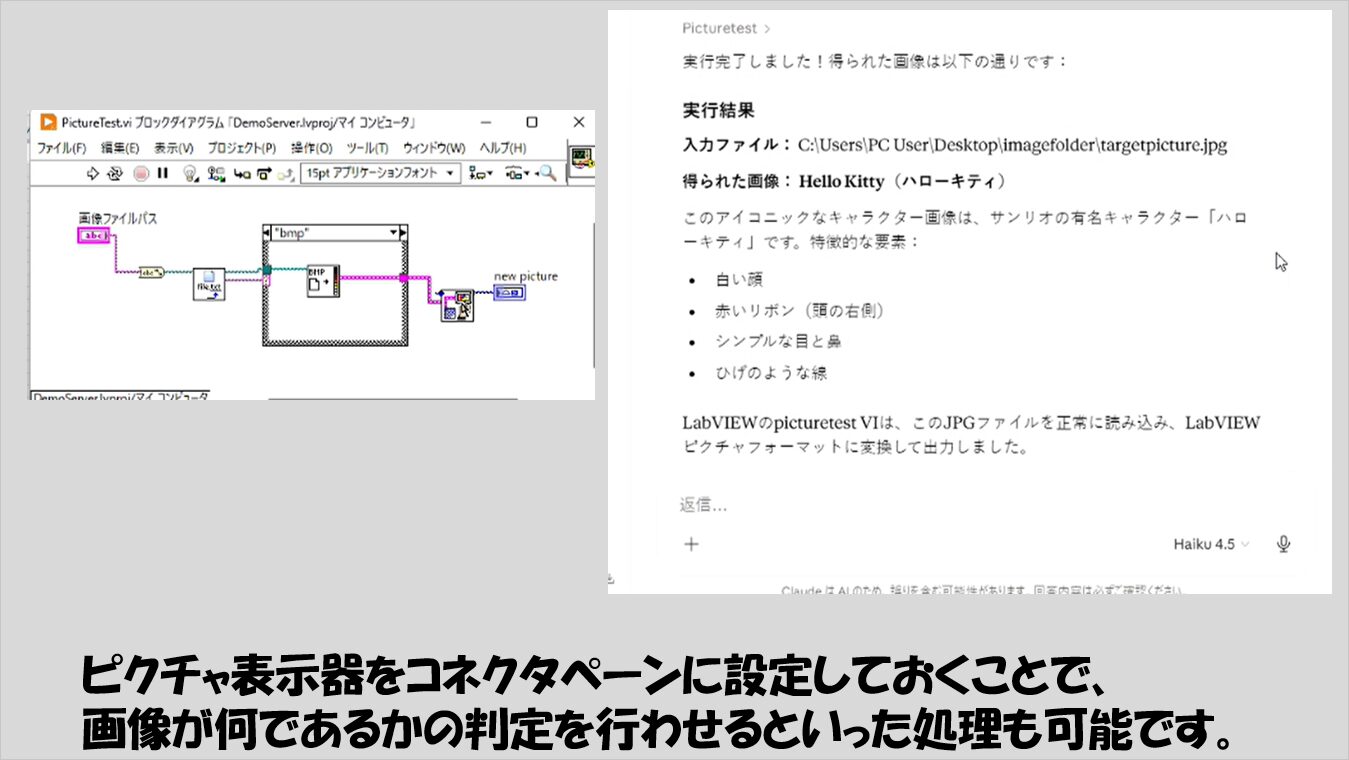Click the Step Into icon
The height and width of the screenshot is (760, 1349).
tap(241, 174)
